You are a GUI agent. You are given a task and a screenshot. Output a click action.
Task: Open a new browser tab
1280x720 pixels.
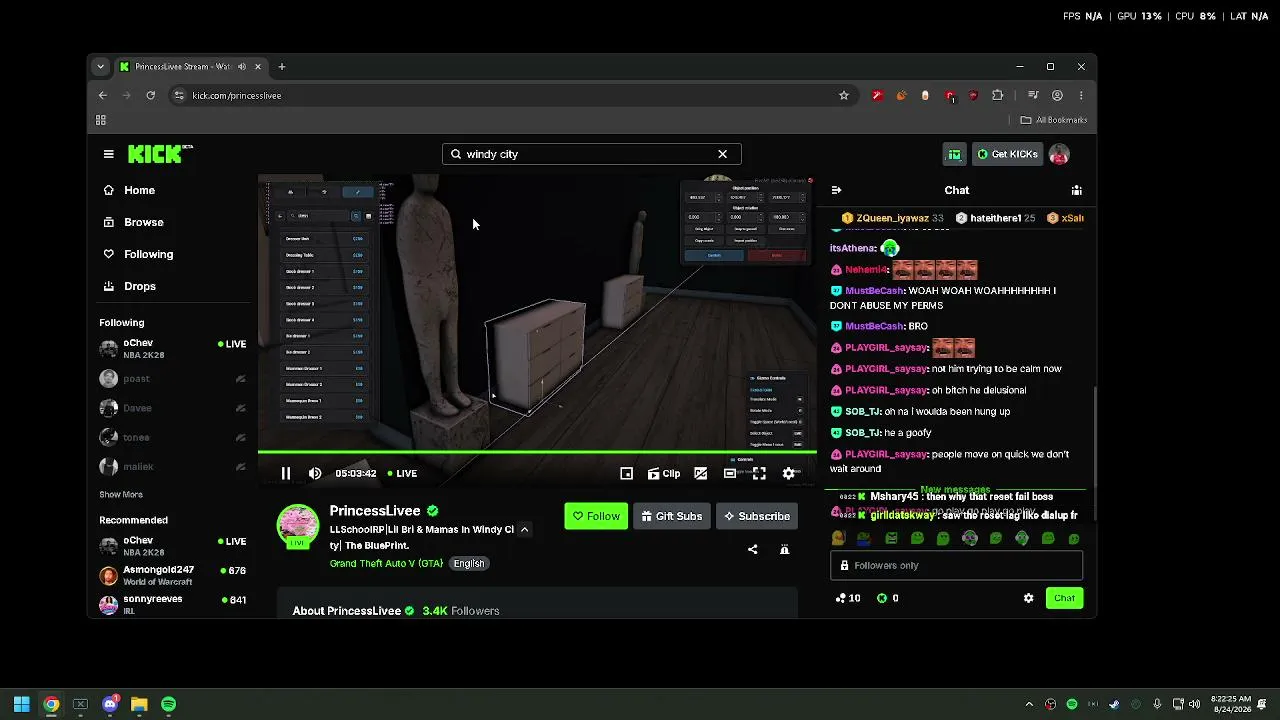282,67
